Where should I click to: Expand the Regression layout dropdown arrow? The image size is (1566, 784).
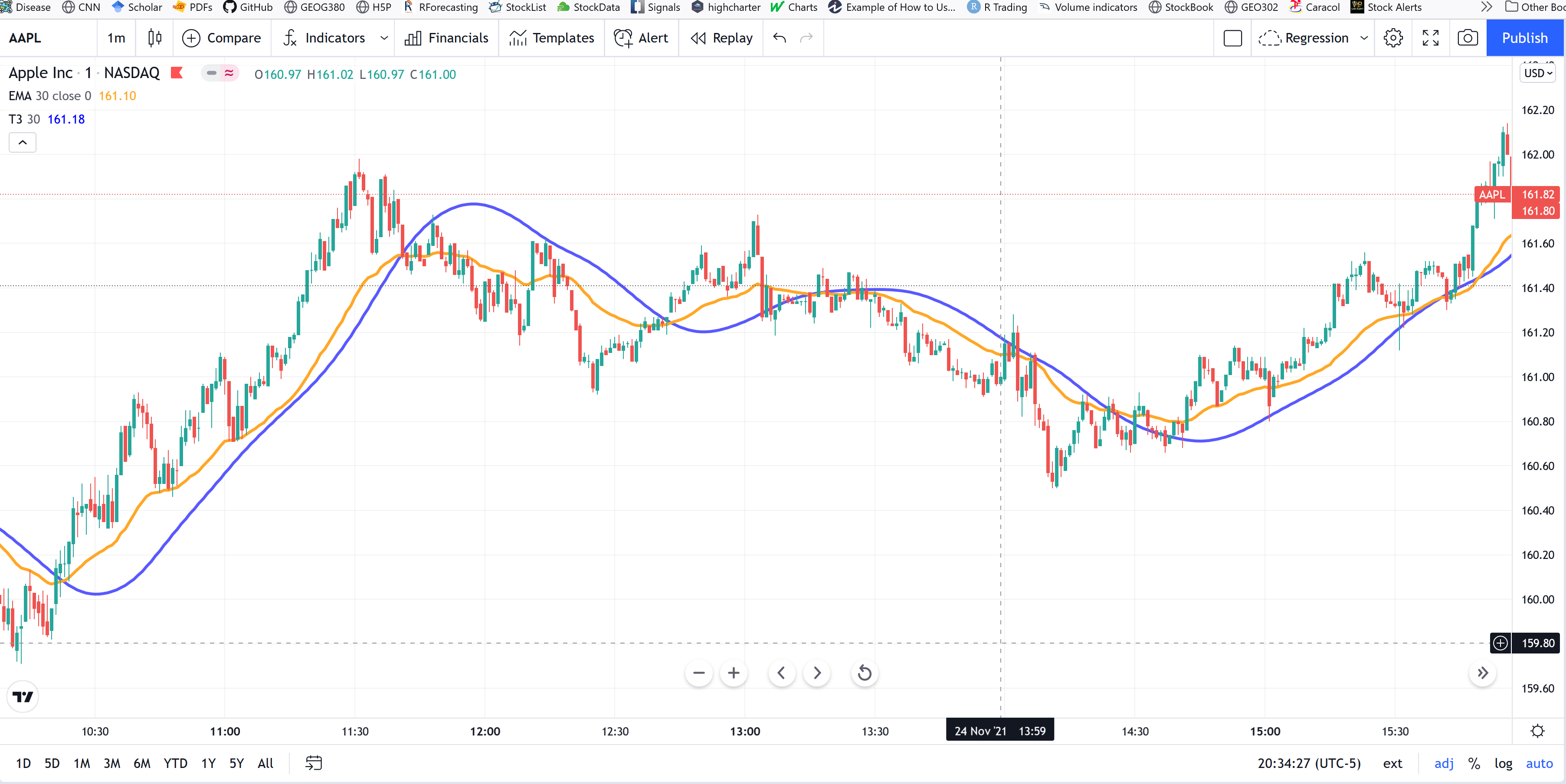(1364, 38)
